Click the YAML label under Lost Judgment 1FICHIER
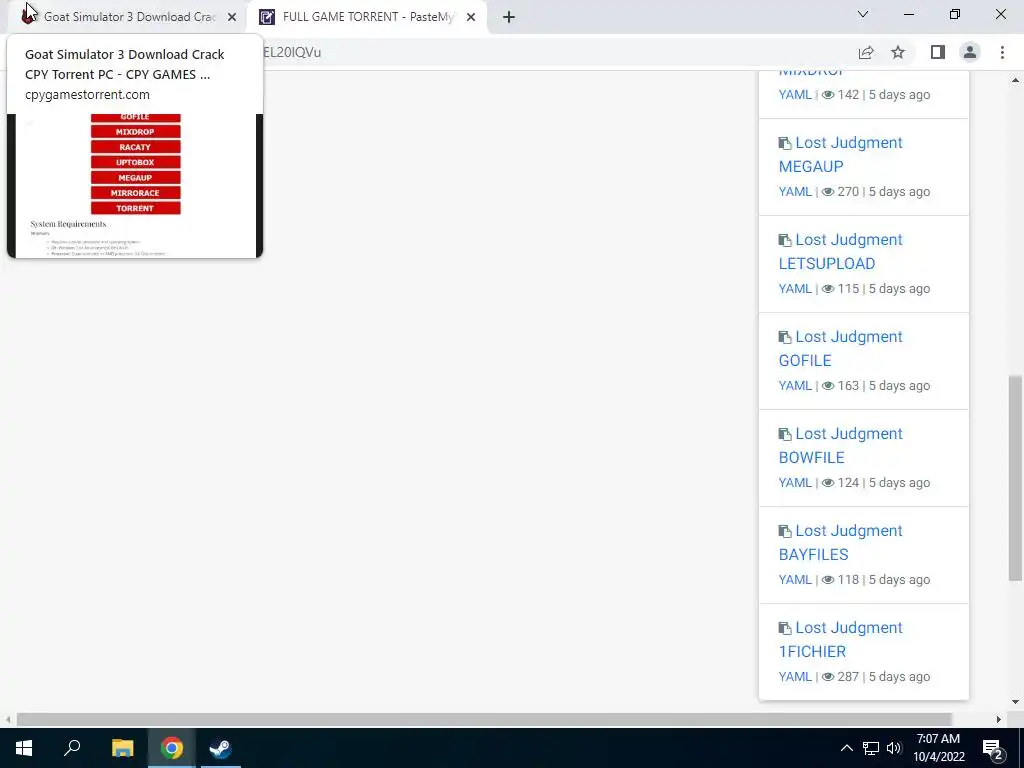 pyautogui.click(x=795, y=677)
